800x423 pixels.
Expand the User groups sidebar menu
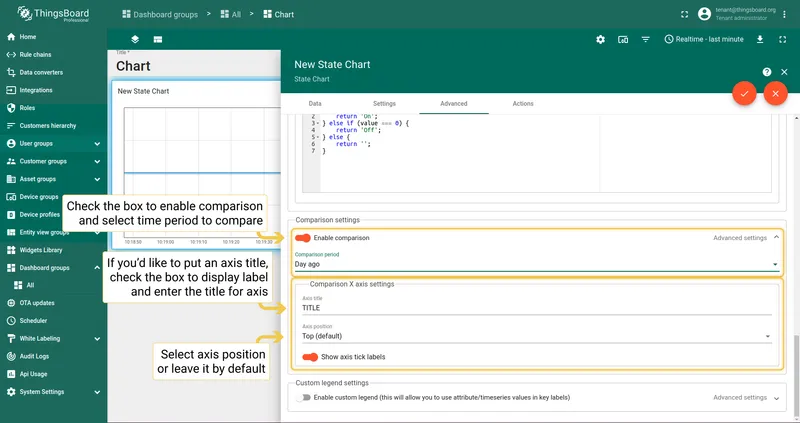[x=54, y=143]
